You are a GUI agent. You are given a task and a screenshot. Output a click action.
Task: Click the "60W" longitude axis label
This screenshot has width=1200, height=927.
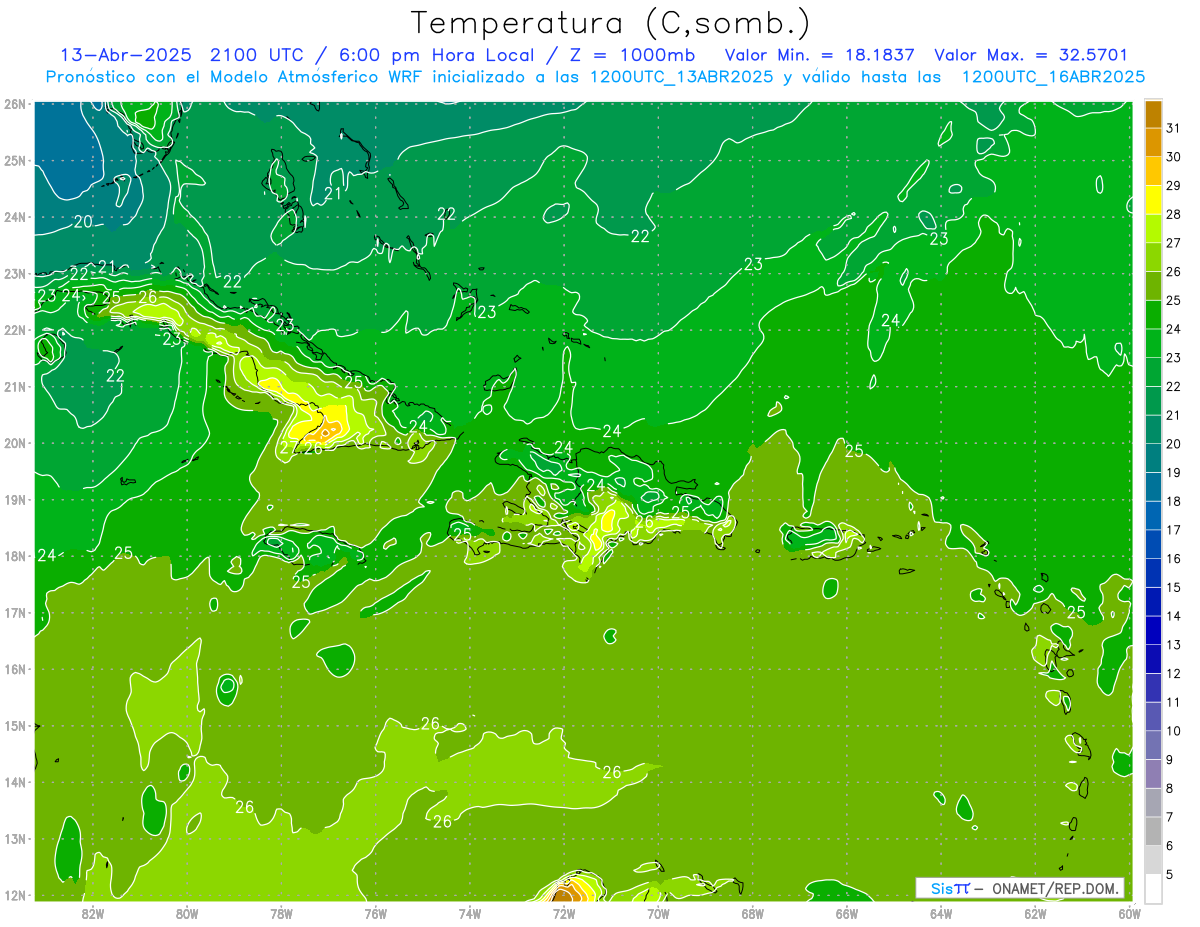pyautogui.click(x=1129, y=913)
